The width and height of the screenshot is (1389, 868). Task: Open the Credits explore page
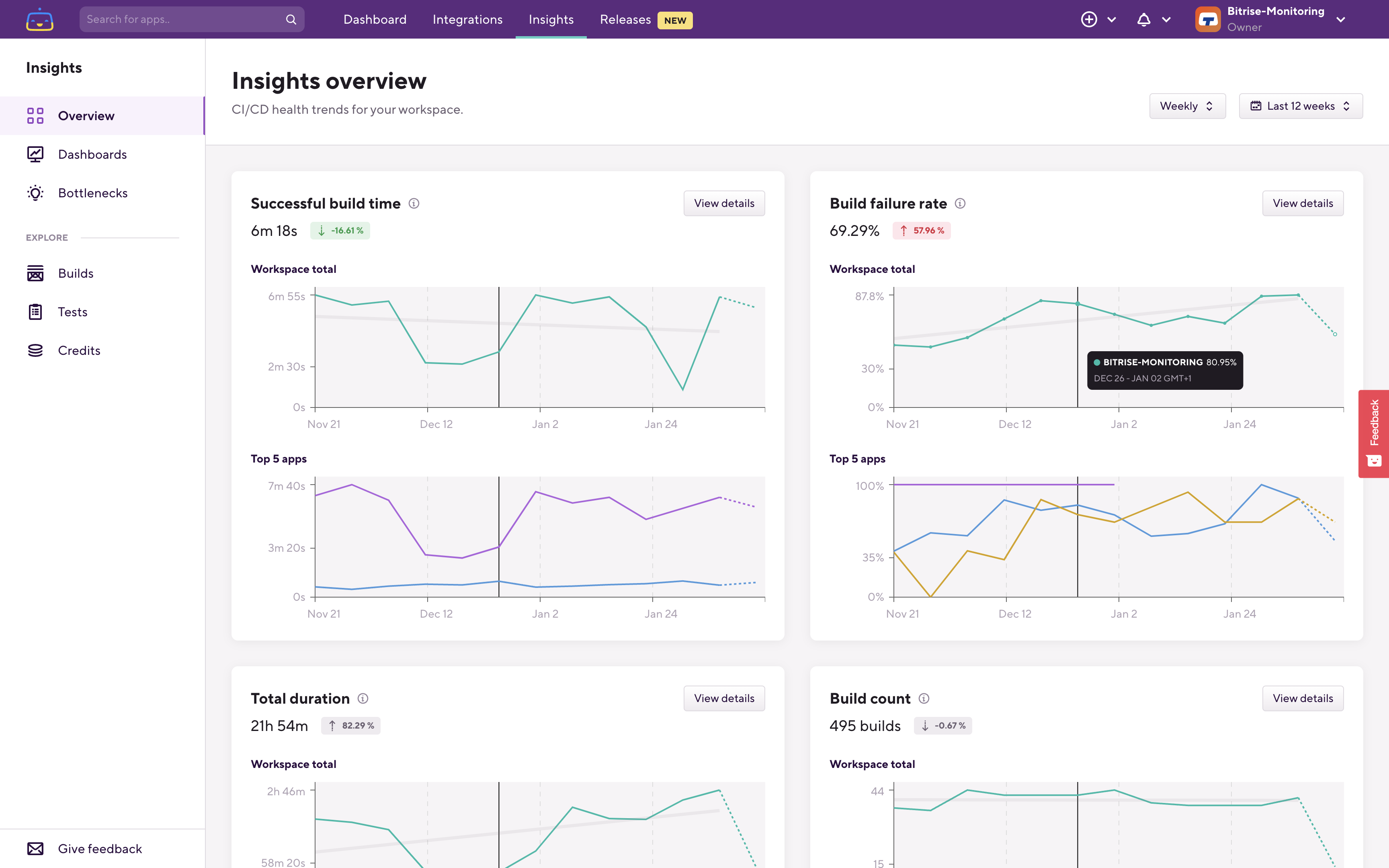[79, 350]
